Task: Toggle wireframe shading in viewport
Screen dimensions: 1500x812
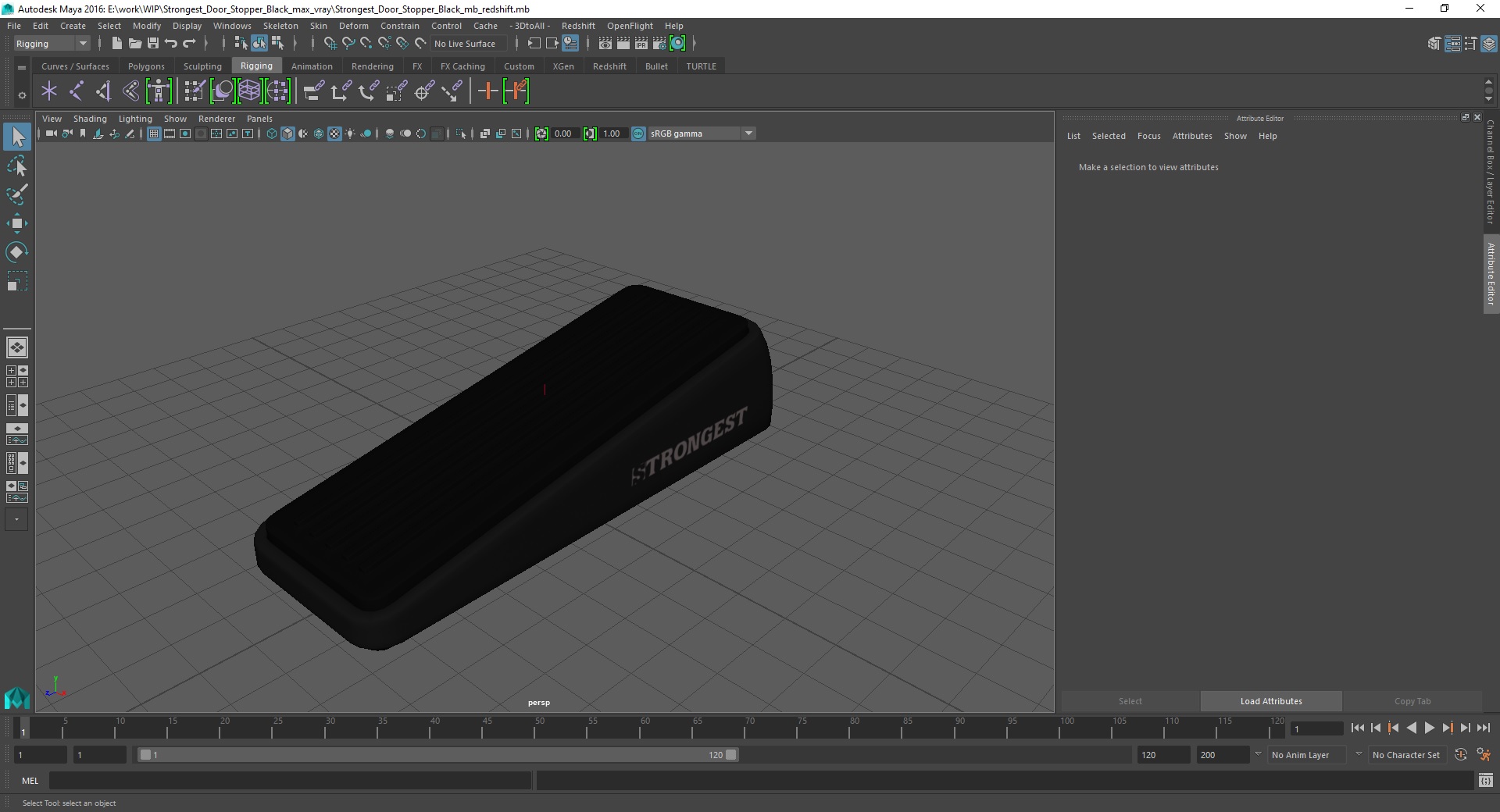Action: coord(272,134)
